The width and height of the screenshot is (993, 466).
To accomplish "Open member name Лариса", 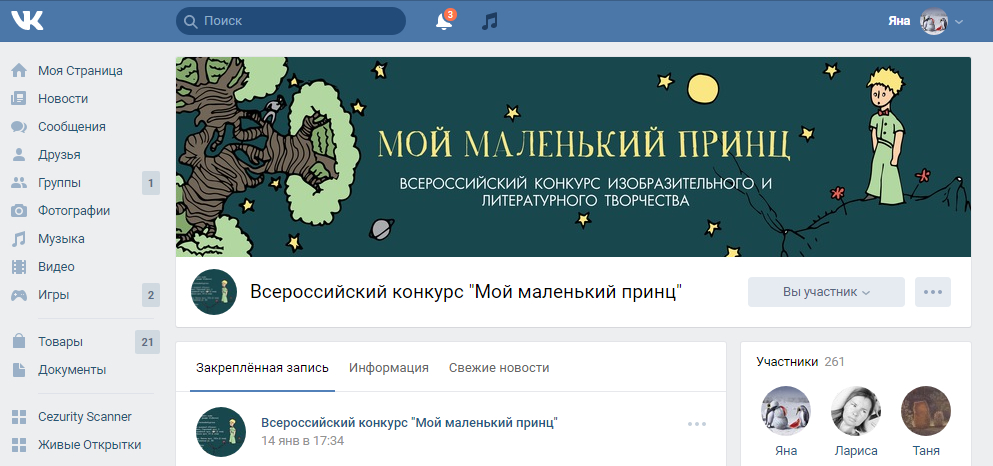I will (x=856, y=451).
